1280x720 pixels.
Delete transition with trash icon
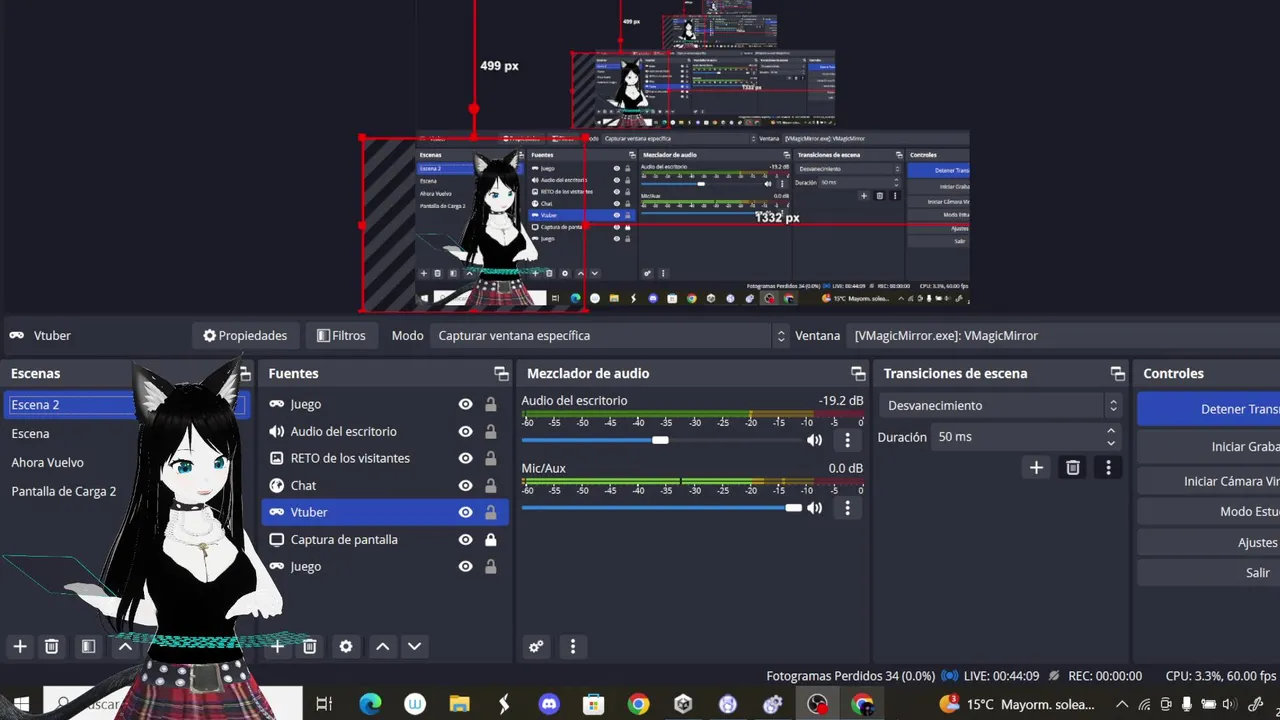click(1073, 467)
